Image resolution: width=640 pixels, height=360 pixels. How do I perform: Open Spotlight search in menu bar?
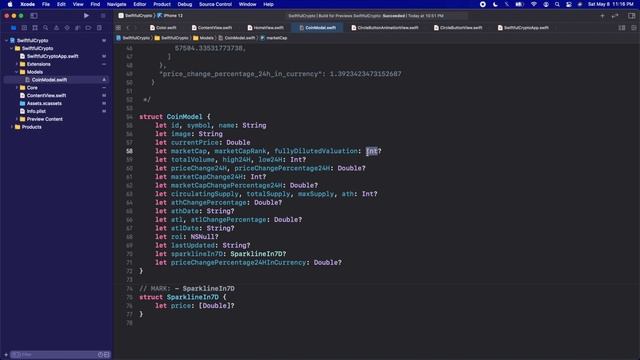click(x=557, y=4)
